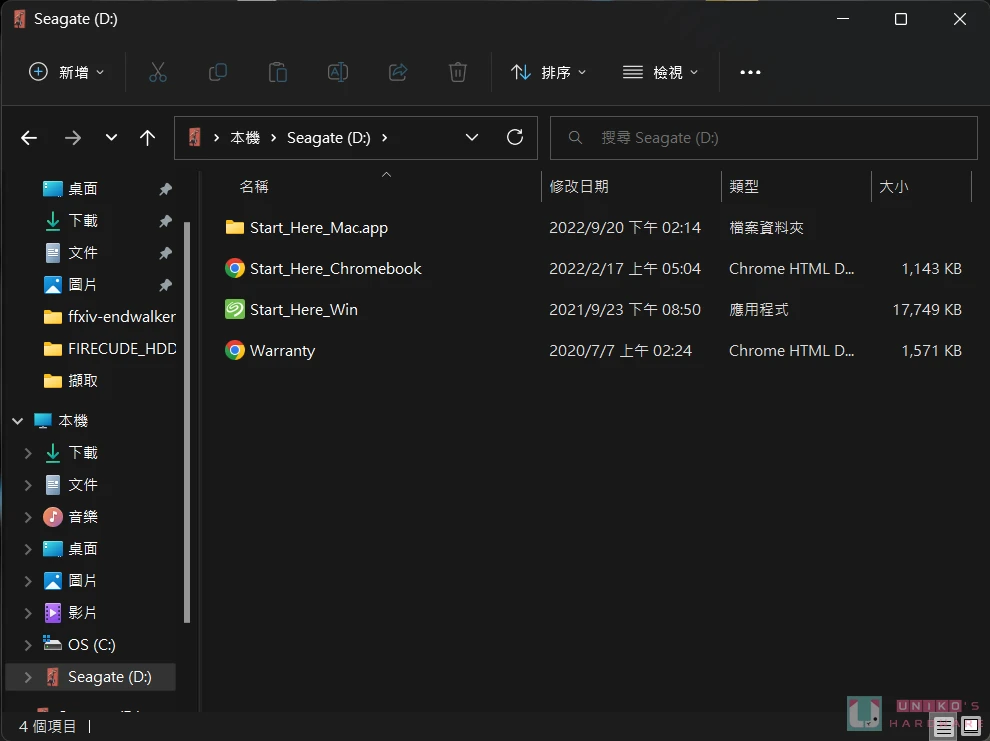This screenshot has width=990, height=741.
Task: Click the Rename icon in toolbar
Action: coord(338,73)
